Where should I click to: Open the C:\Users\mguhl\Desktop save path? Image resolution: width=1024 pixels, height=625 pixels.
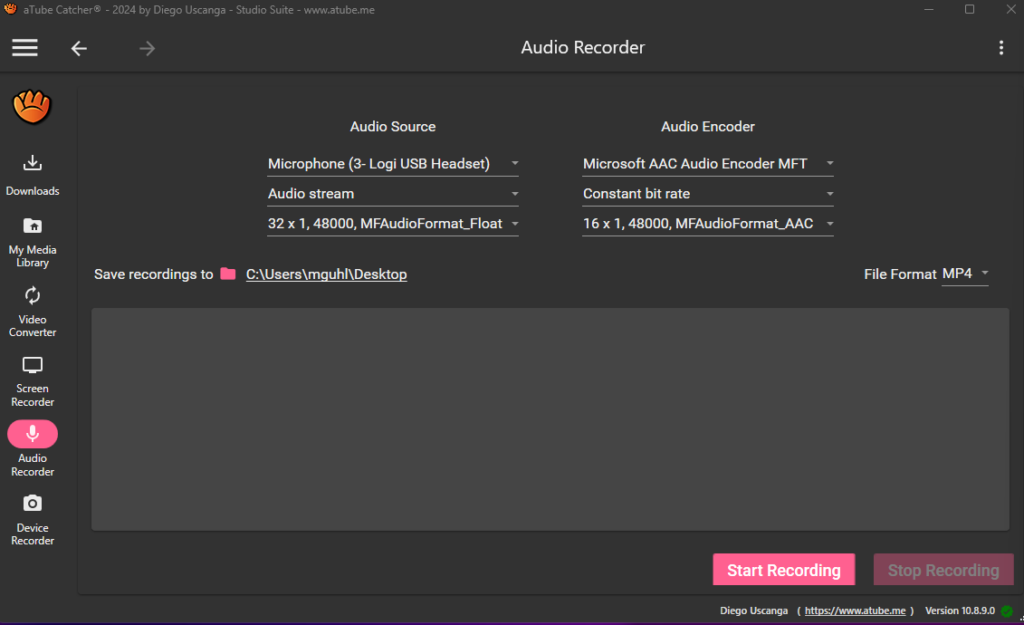click(326, 274)
